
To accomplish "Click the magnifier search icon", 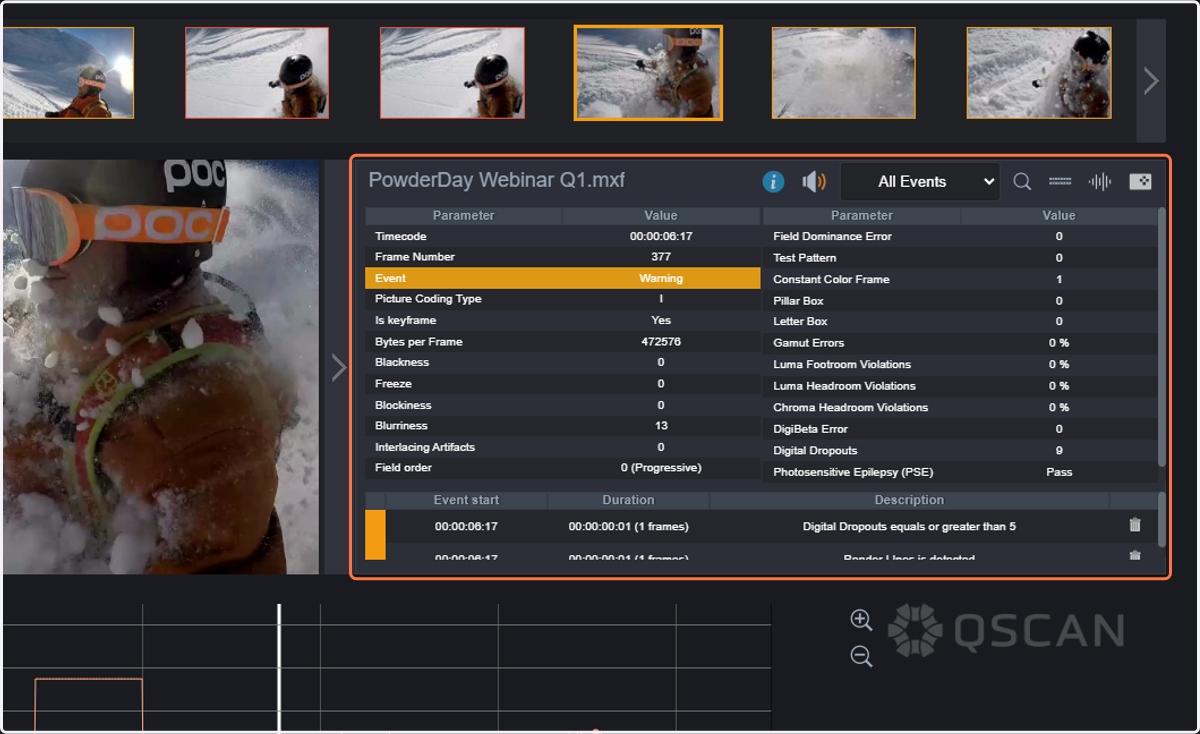I will coord(1022,181).
